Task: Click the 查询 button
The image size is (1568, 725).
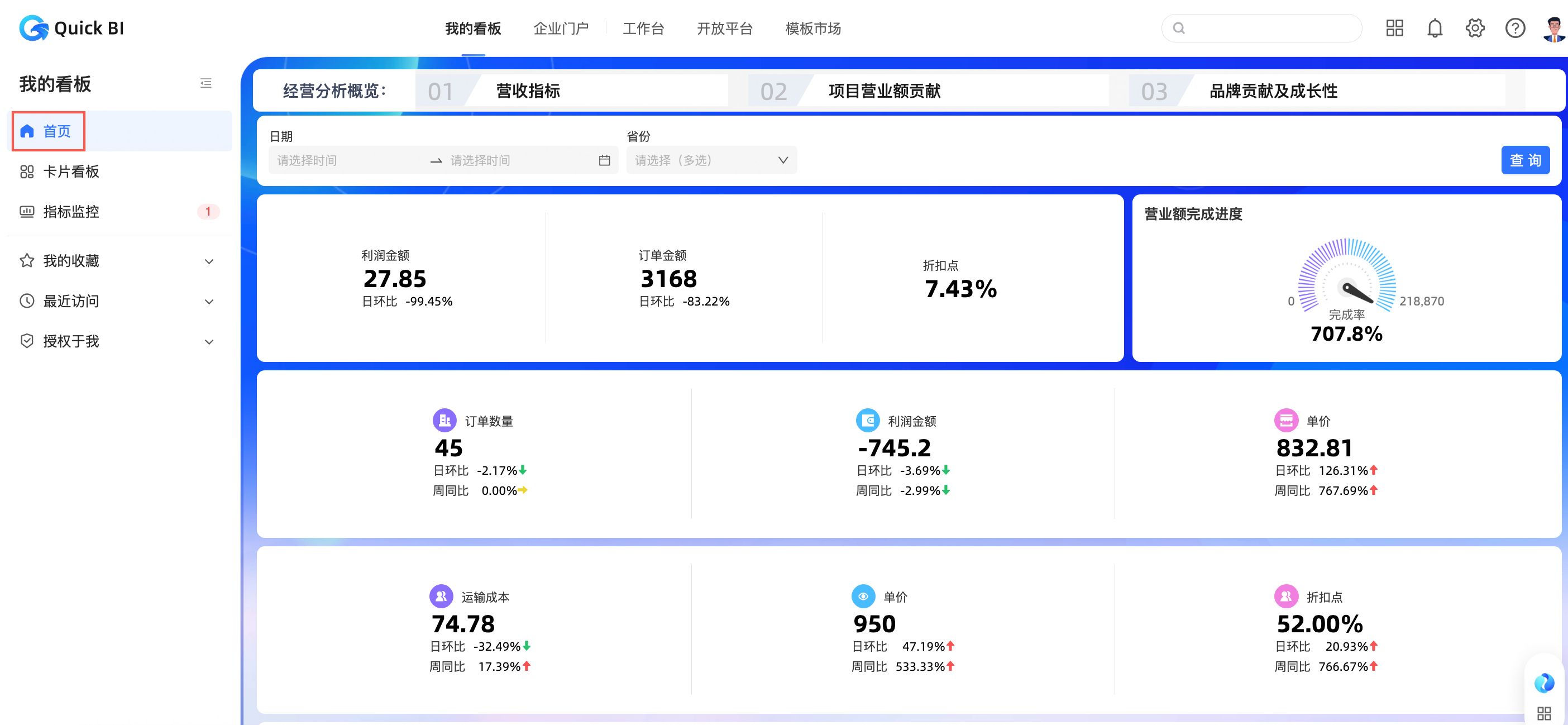Action: pyautogui.click(x=1525, y=161)
